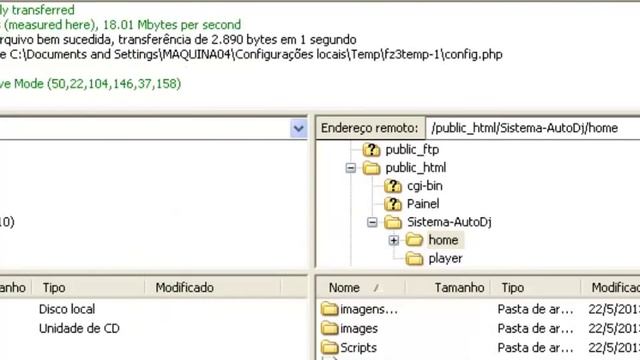The image size is (640, 360).
Task: Select the imagens... folder name
Action: click(x=369, y=309)
